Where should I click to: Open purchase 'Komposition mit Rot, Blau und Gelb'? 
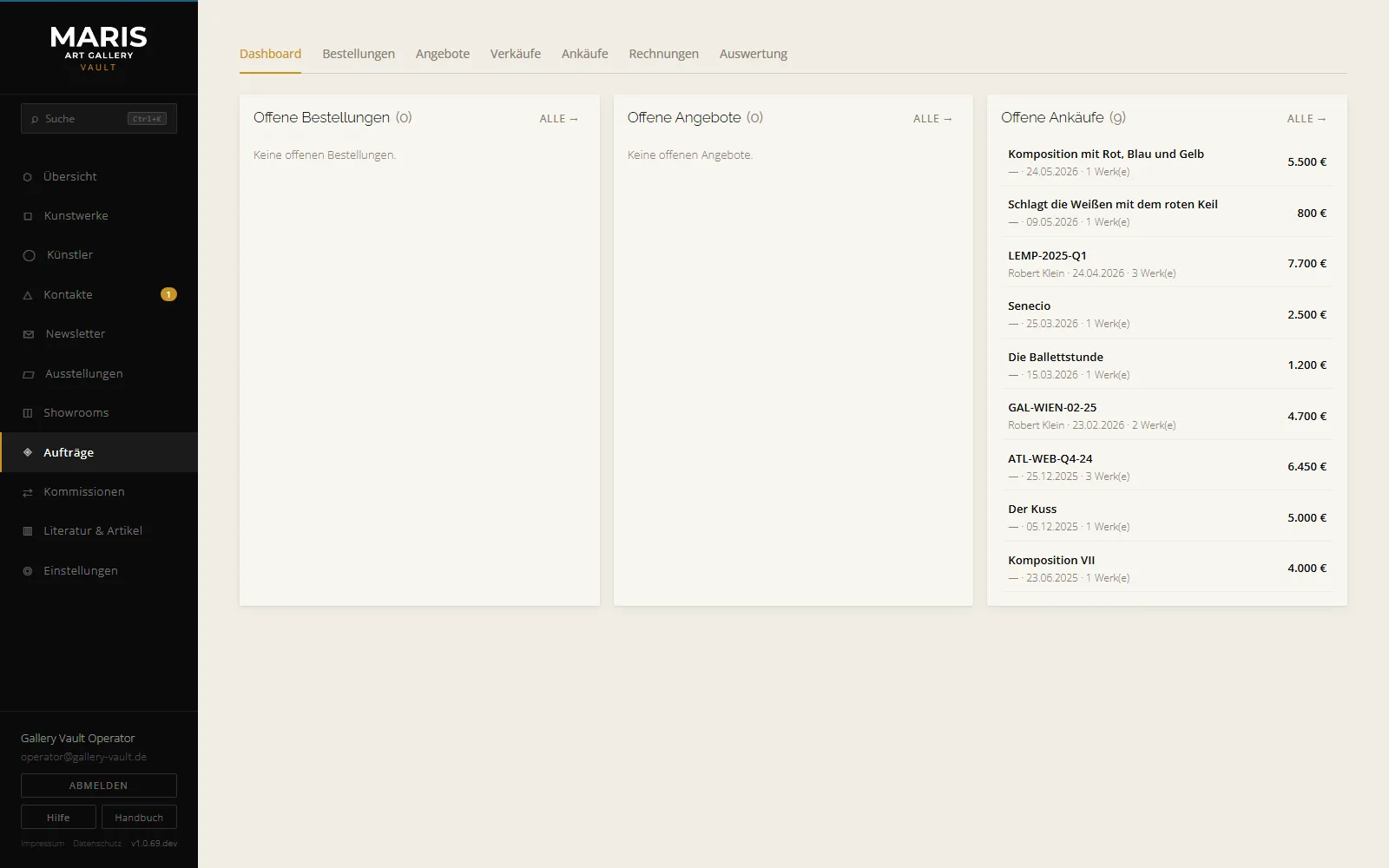pos(1167,162)
